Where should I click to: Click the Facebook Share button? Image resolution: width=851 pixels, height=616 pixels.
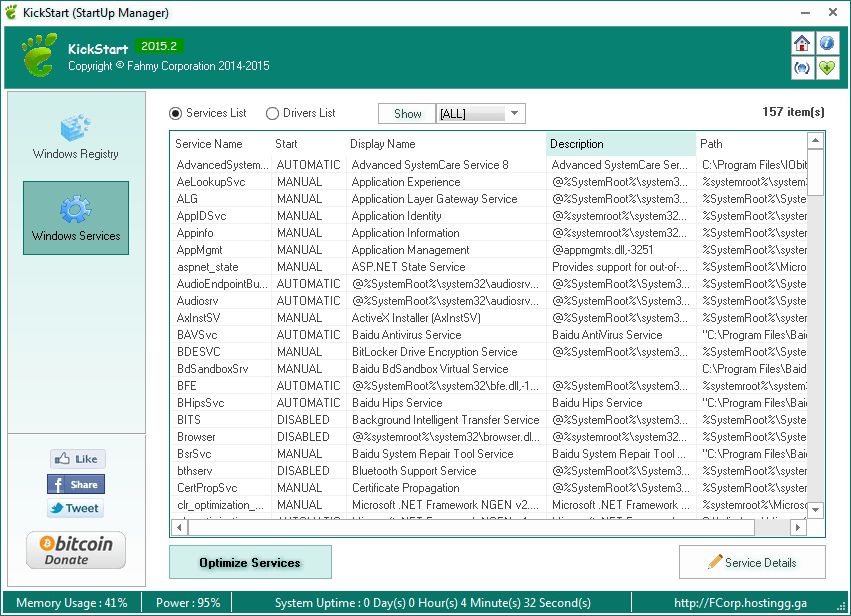point(75,485)
